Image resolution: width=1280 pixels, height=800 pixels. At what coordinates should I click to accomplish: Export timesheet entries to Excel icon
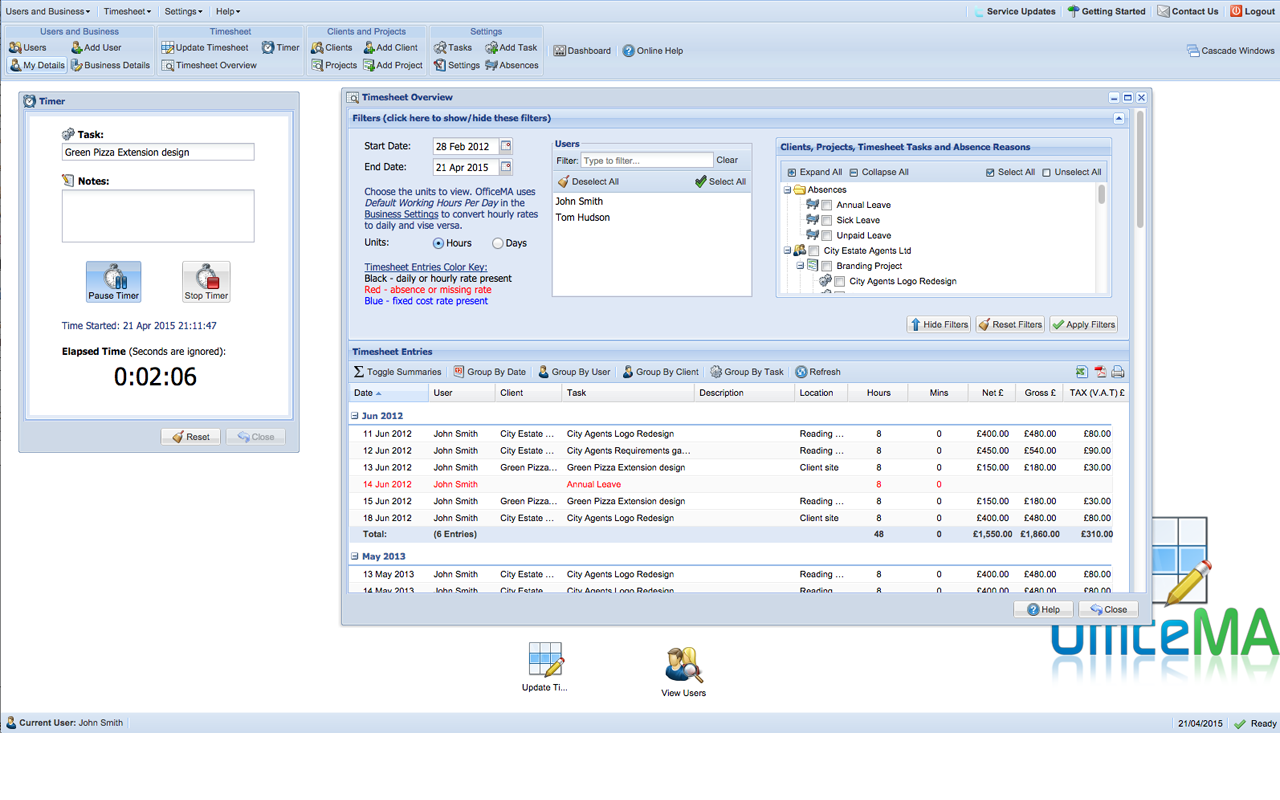click(1082, 372)
